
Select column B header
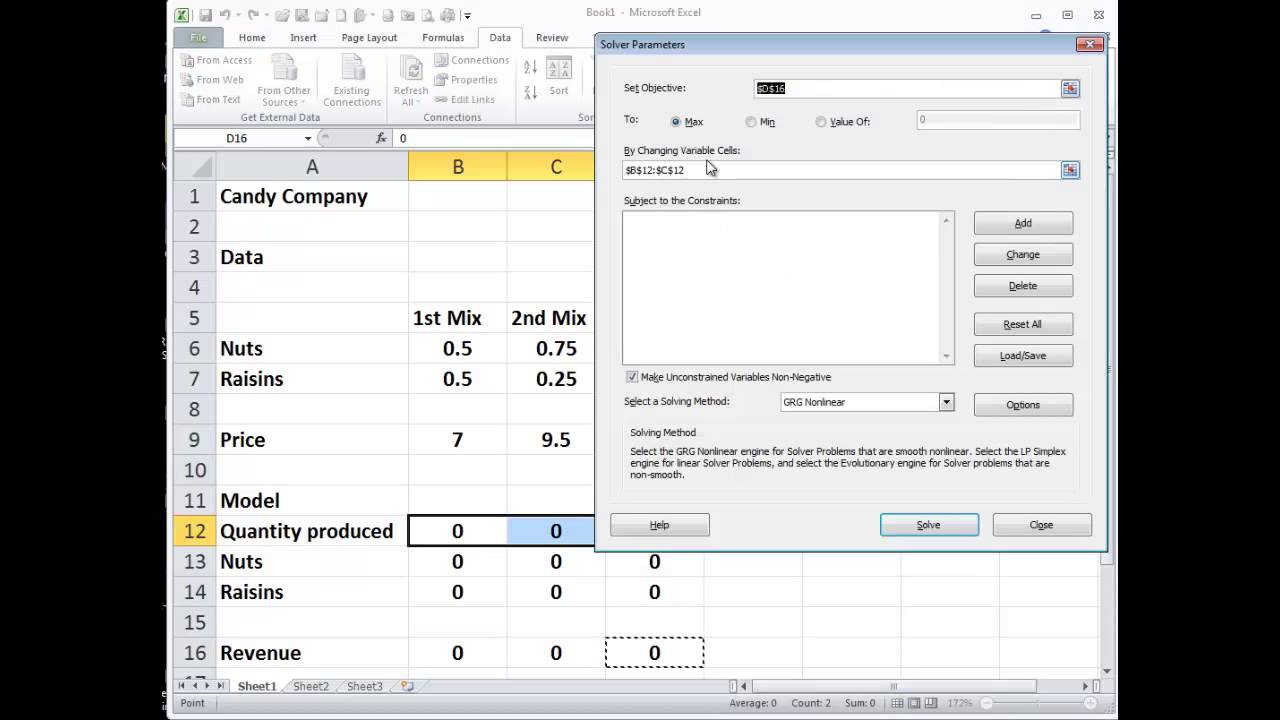tap(457, 167)
